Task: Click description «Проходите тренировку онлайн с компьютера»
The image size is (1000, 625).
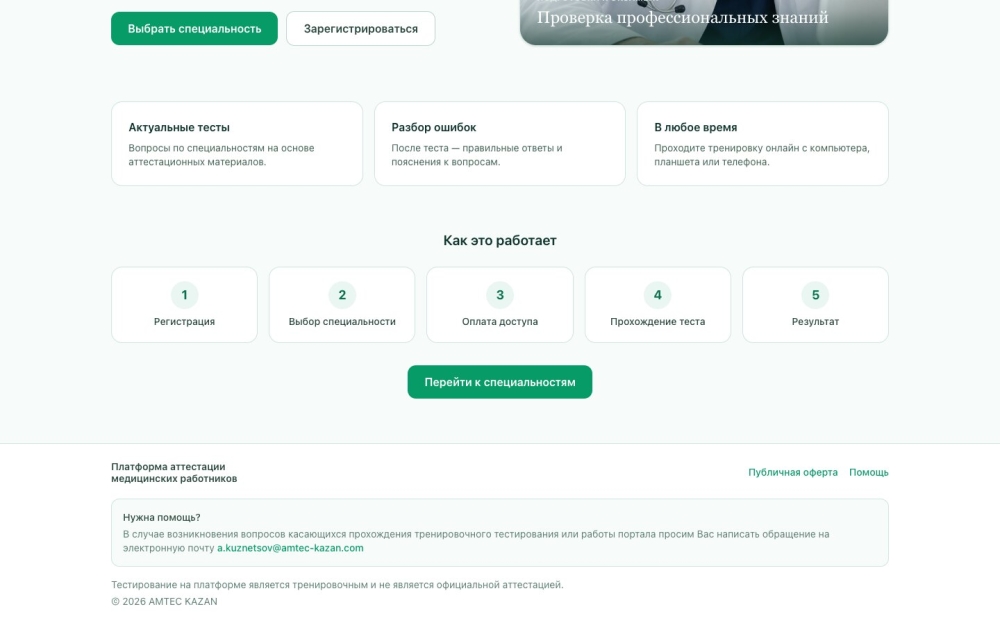Action: click(x=762, y=155)
